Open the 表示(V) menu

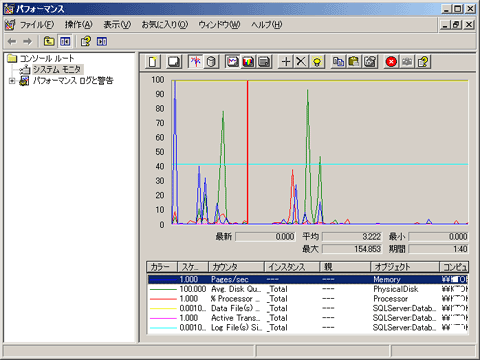pos(117,25)
